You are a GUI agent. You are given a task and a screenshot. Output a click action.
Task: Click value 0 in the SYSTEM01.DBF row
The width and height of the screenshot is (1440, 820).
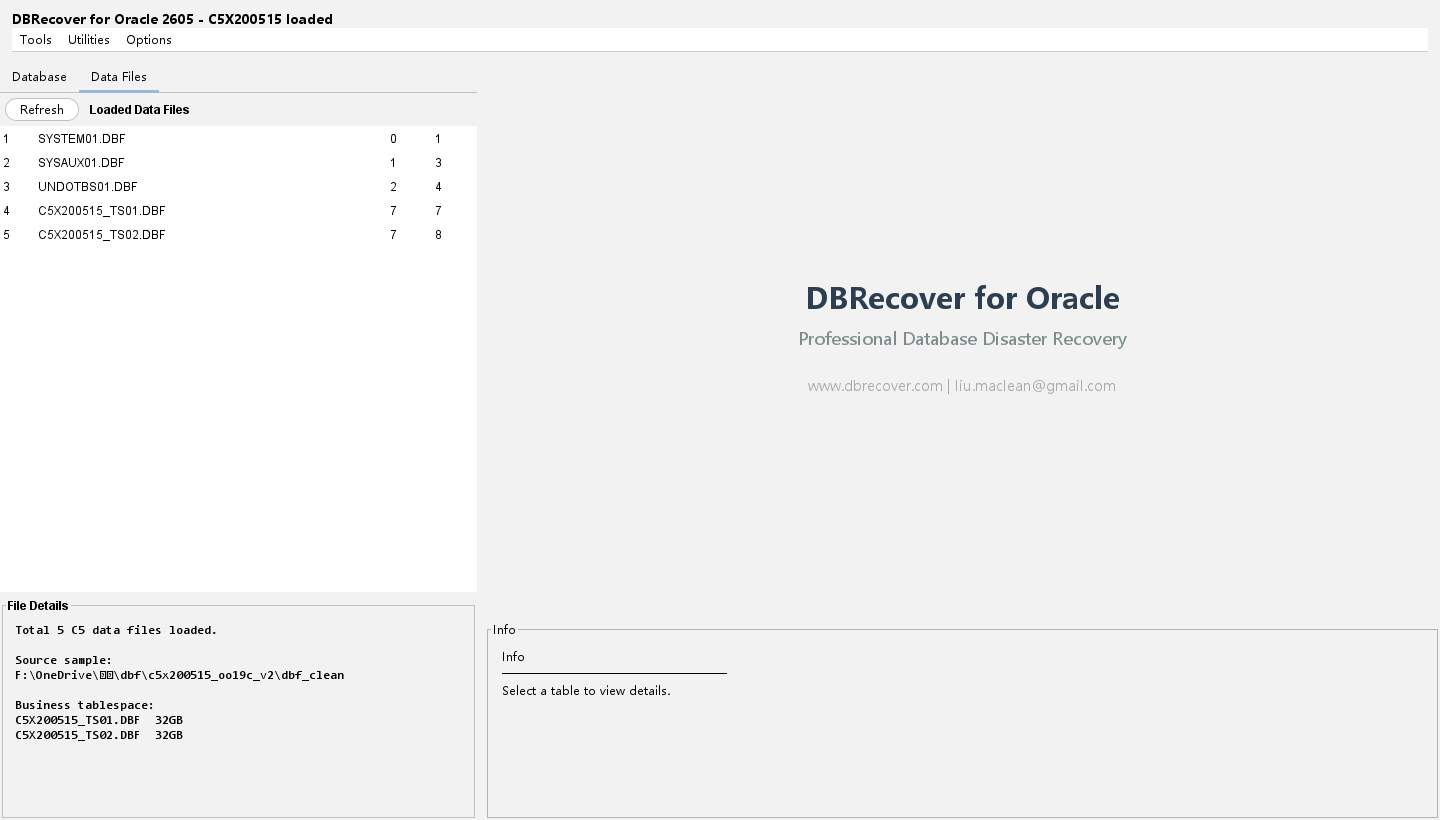click(393, 139)
